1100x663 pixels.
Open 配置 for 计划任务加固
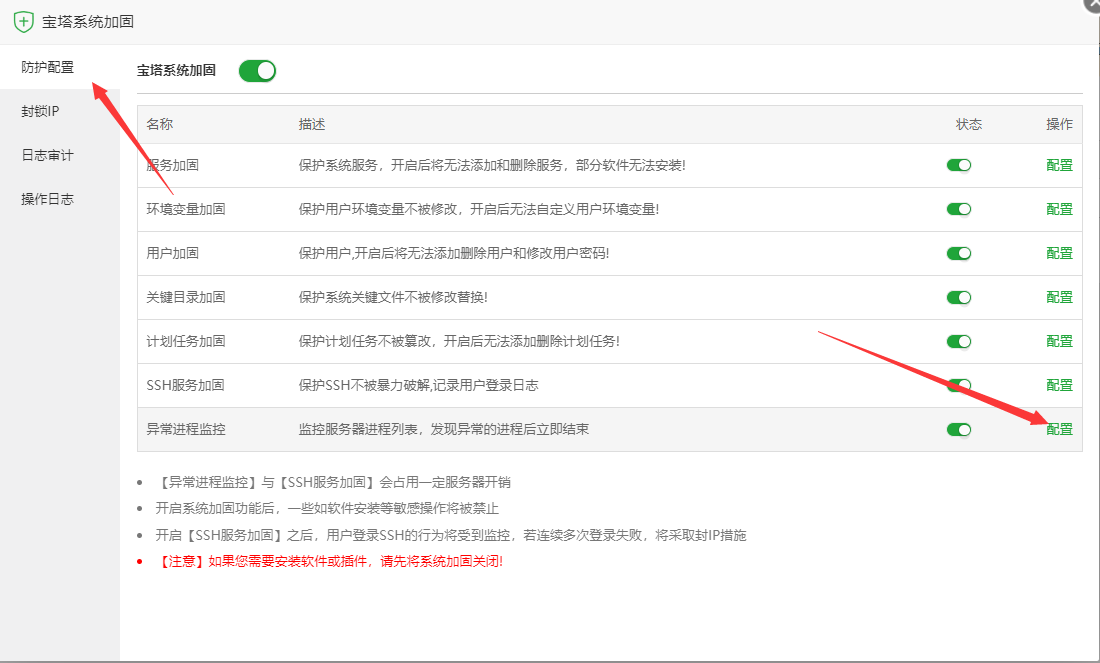click(1059, 341)
